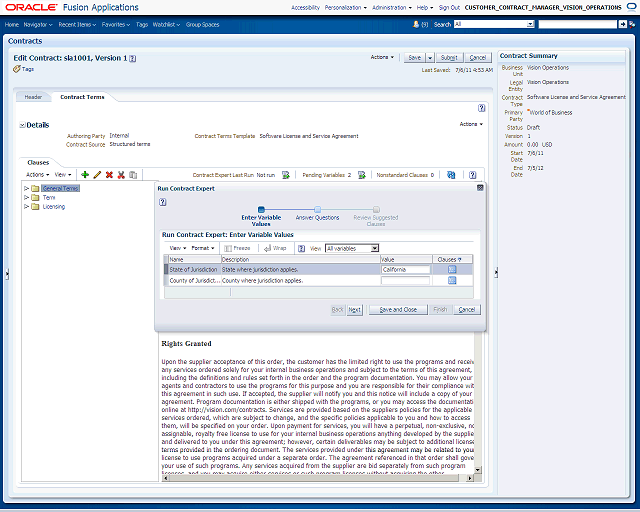Click the icon after Nonstandard Clauses count

click(451, 175)
